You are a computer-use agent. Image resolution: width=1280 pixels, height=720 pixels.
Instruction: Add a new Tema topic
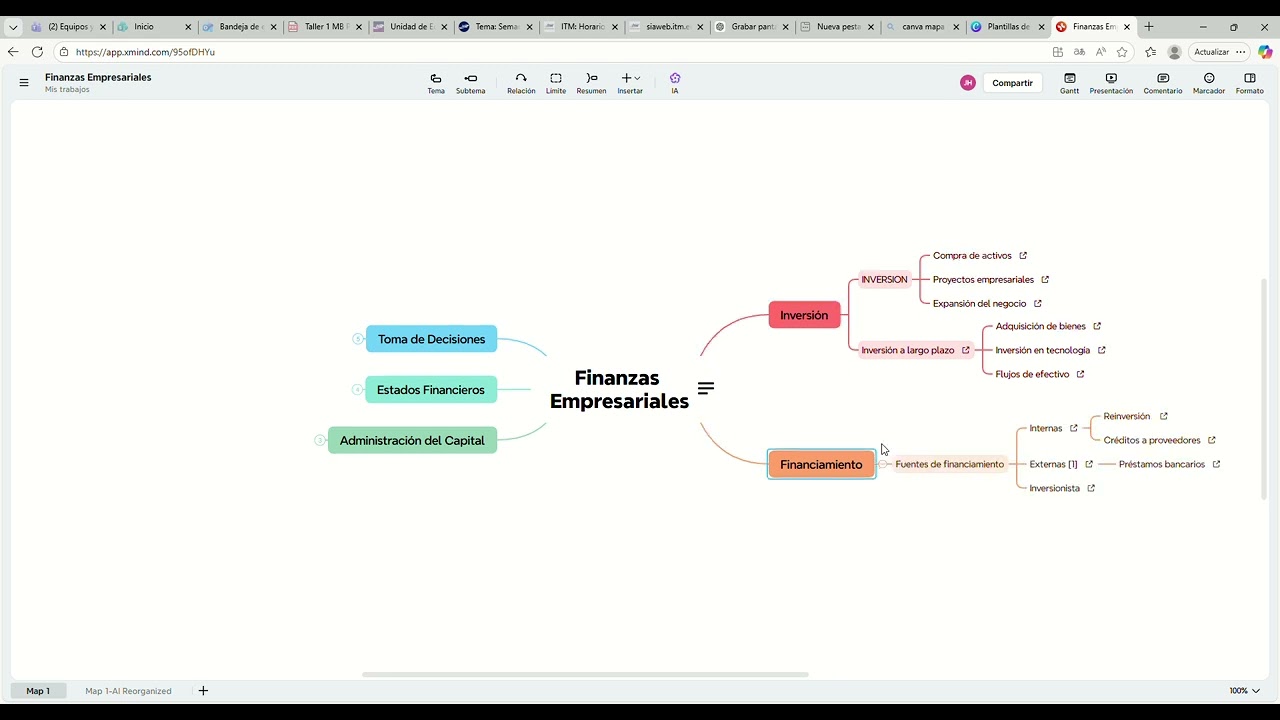(x=436, y=83)
